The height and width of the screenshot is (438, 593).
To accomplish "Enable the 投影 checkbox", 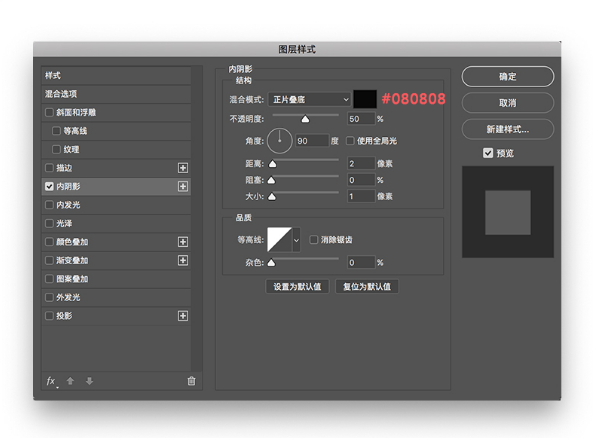I will [49, 315].
